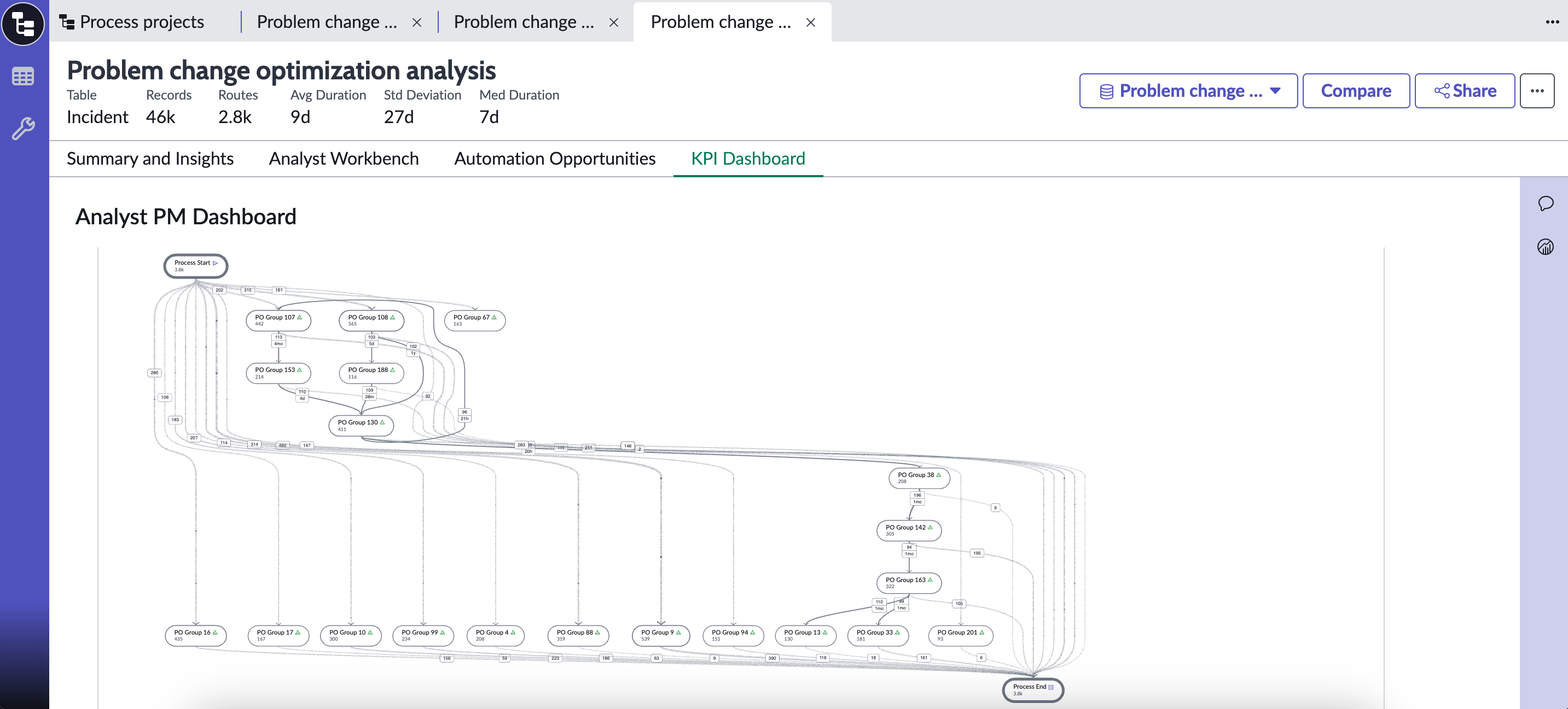Open the table grid sidebar icon

(x=23, y=77)
